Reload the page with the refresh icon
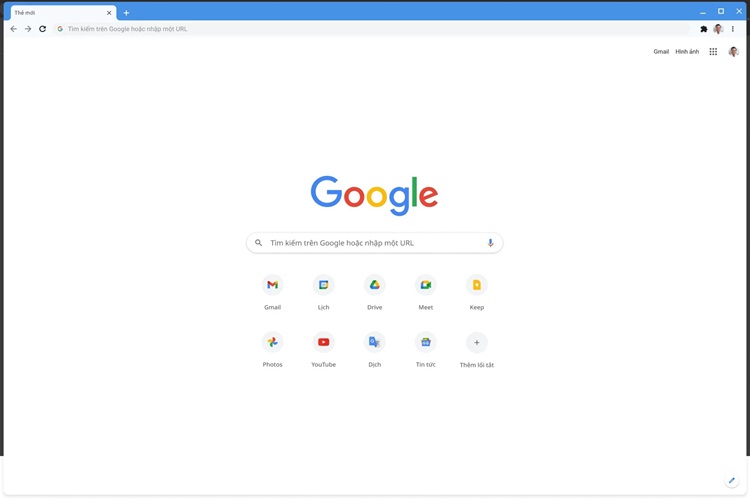The image size is (750, 500). [43, 29]
